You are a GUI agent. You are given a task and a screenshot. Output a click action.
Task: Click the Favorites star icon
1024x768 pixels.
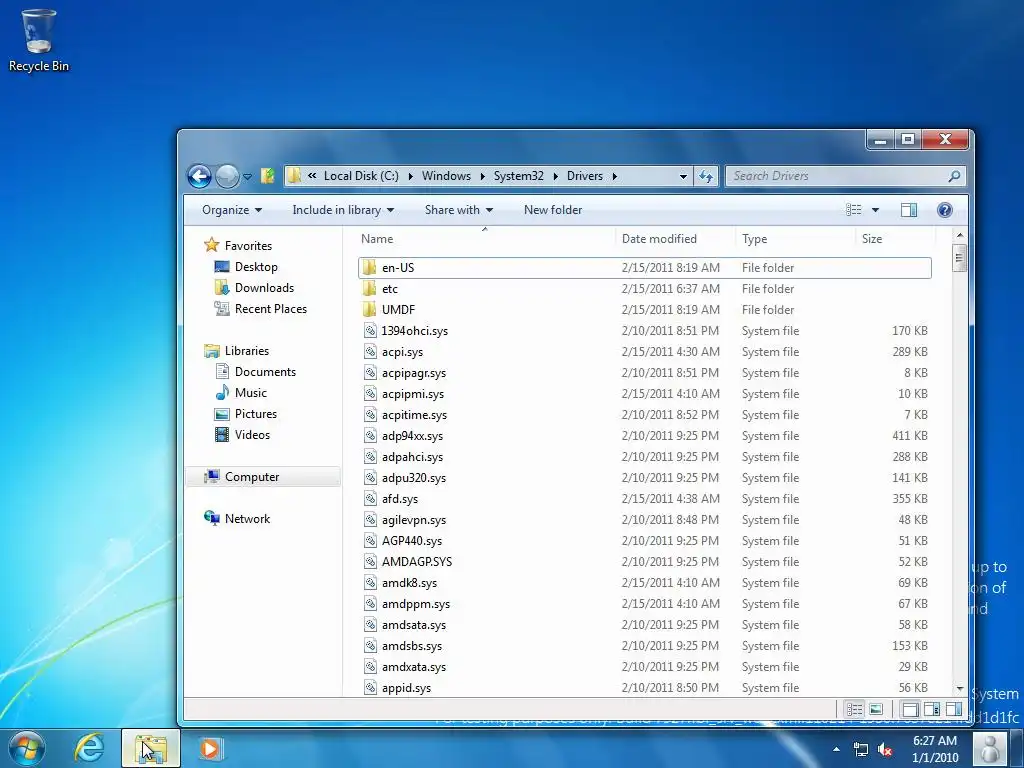[x=212, y=245]
